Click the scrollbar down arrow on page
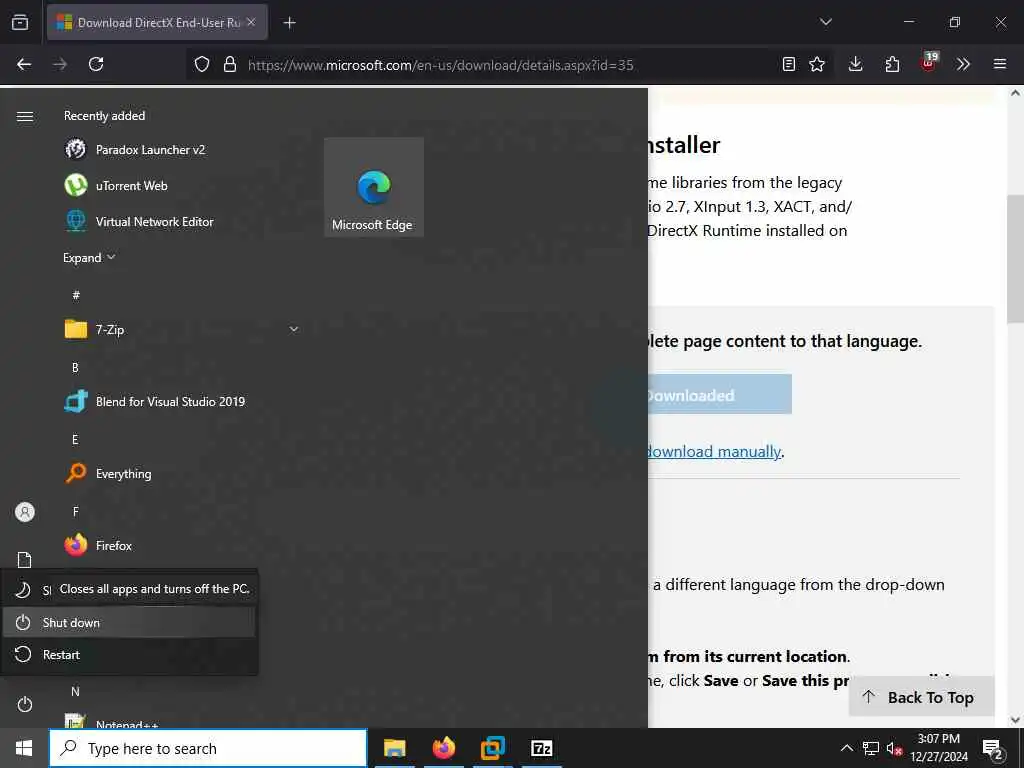The image size is (1024, 768). [x=1015, y=720]
